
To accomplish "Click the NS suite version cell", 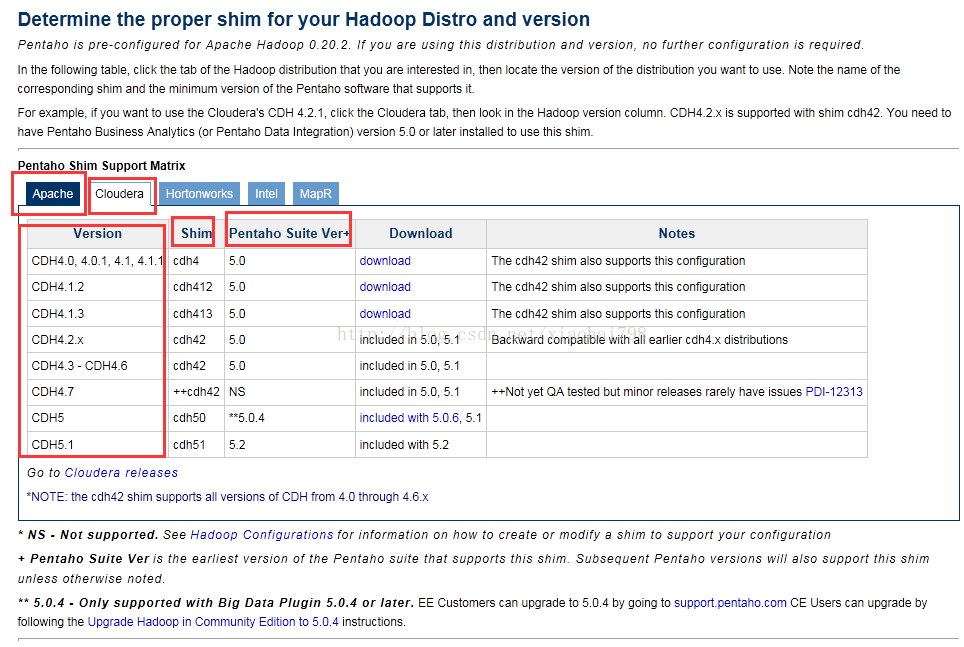I will tap(290, 392).
